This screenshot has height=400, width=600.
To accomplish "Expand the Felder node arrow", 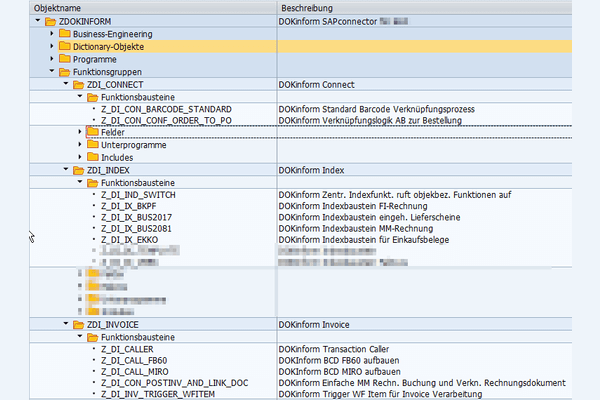I will (x=80, y=132).
